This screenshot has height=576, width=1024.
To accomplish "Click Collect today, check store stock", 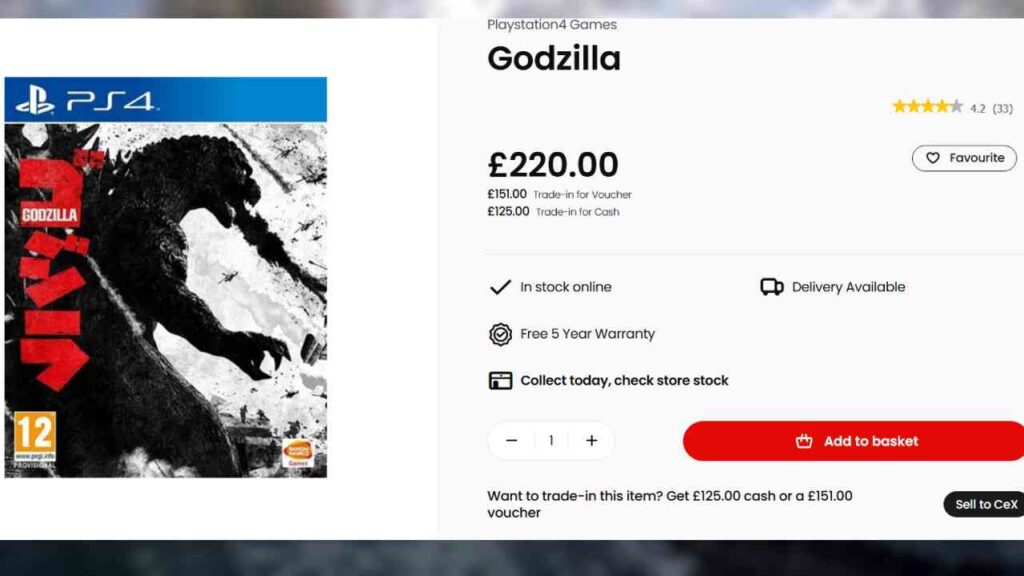I will pyautogui.click(x=624, y=381).
